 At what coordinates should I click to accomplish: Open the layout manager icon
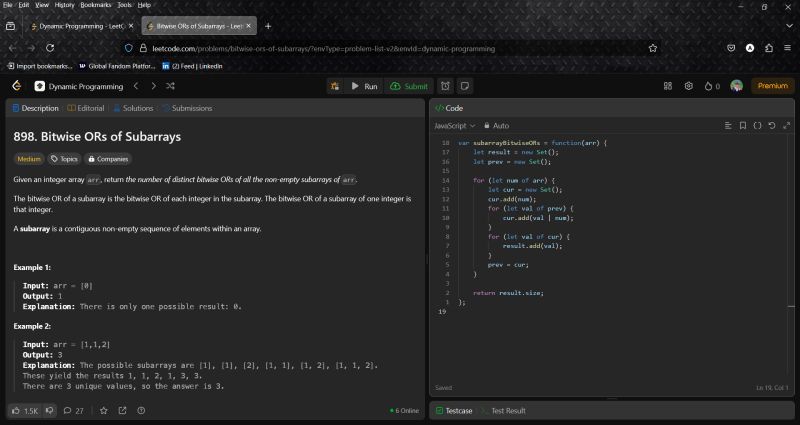pyautogui.click(x=668, y=86)
